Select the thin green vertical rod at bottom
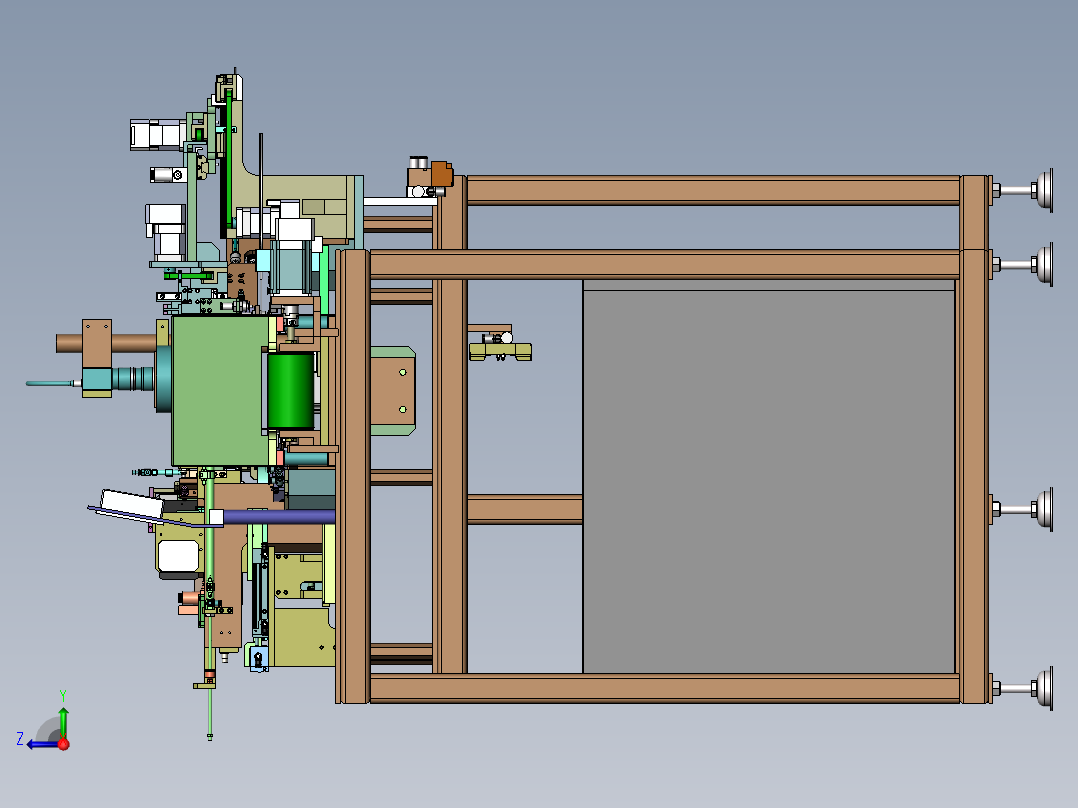The width and height of the screenshot is (1078, 808). 210,713
